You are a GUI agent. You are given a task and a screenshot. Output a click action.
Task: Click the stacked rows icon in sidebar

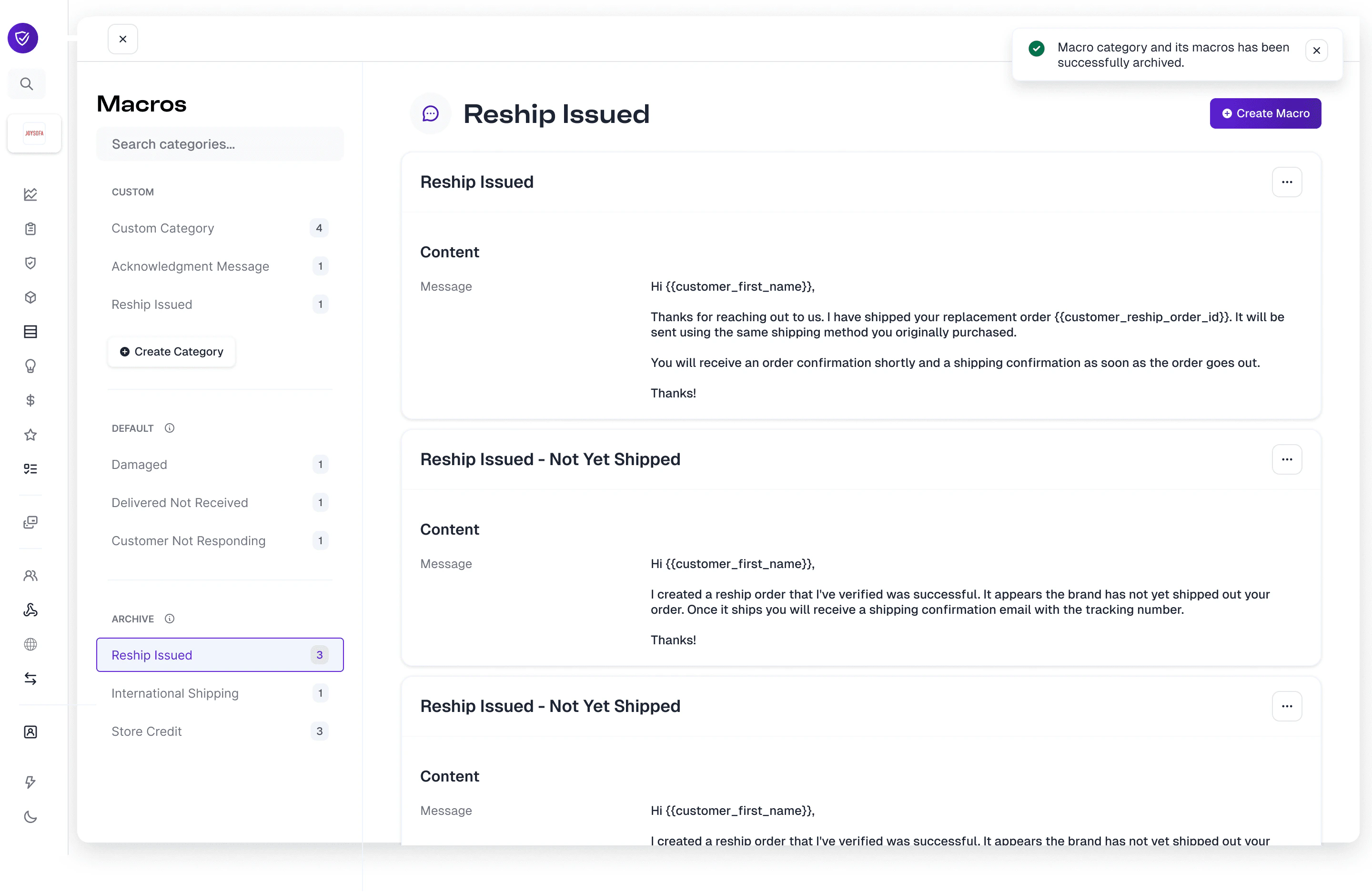point(30,332)
